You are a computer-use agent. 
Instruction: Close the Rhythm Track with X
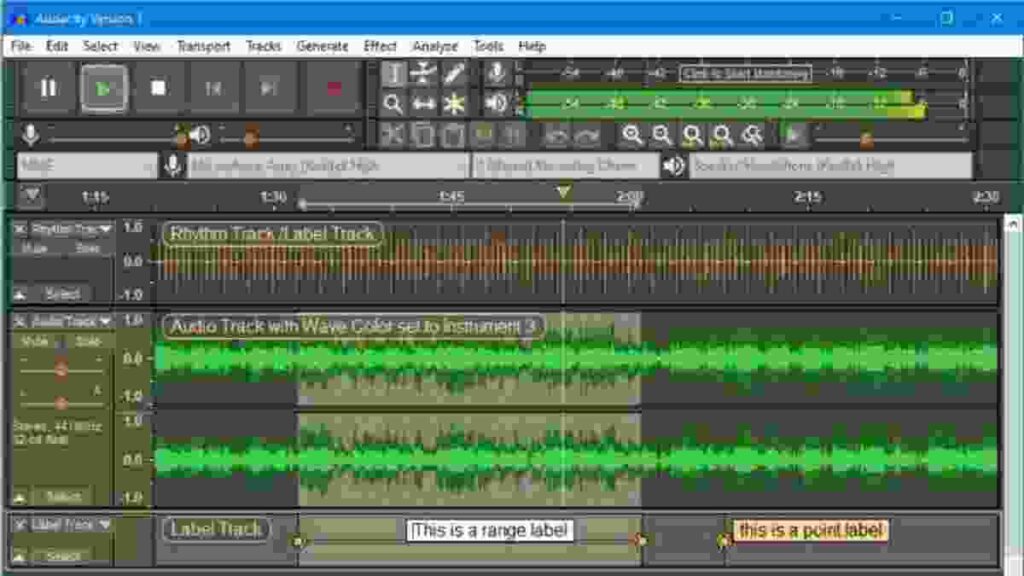(20, 229)
